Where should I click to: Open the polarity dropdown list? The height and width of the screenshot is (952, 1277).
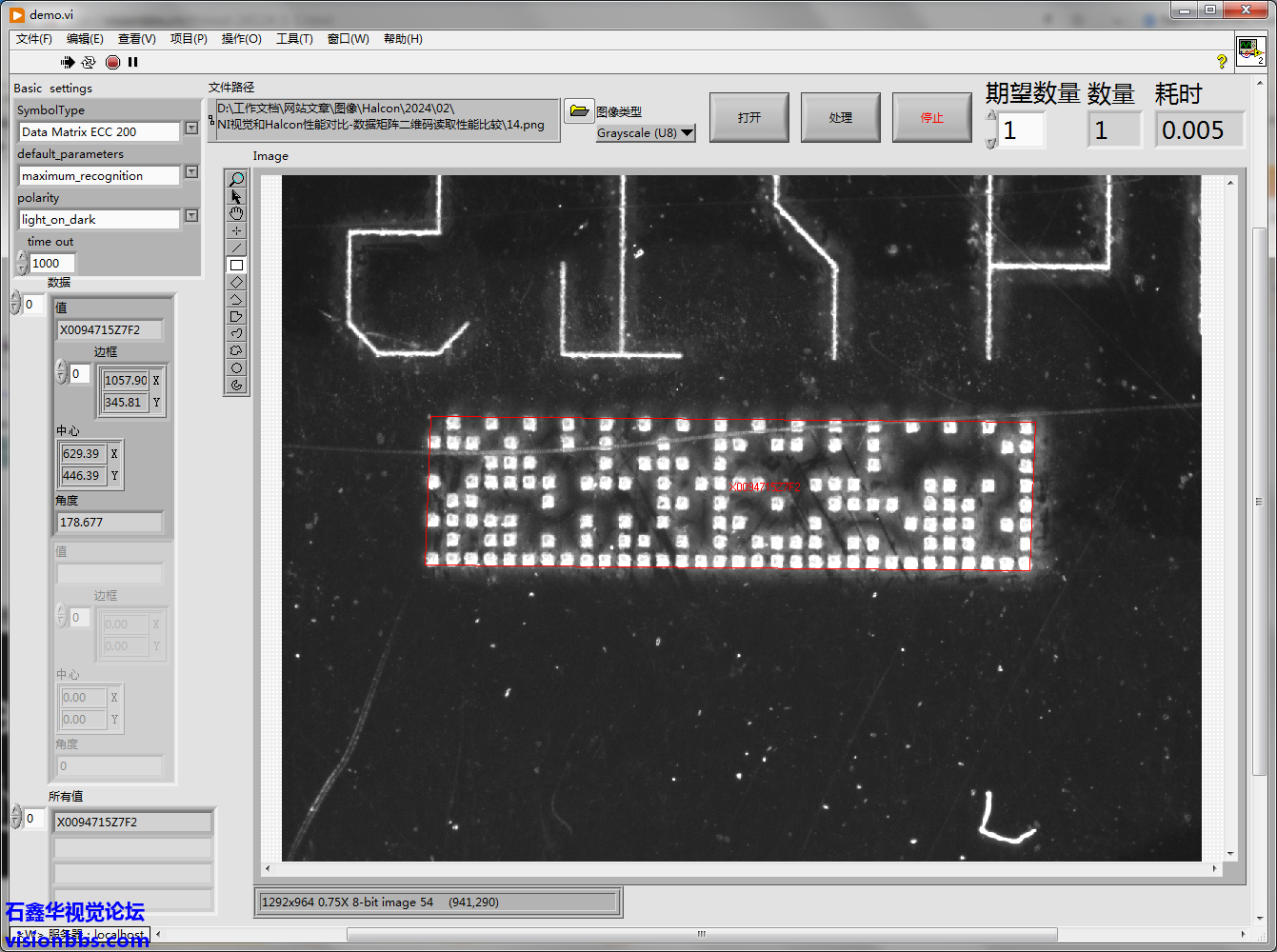[191, 216]
